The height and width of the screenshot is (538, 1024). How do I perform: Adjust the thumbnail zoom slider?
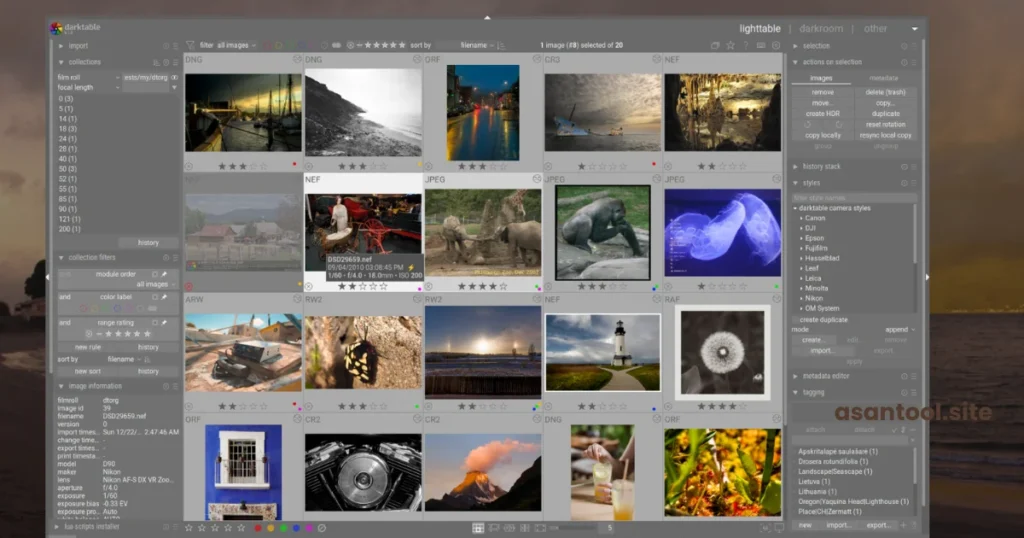pos(573,528)
